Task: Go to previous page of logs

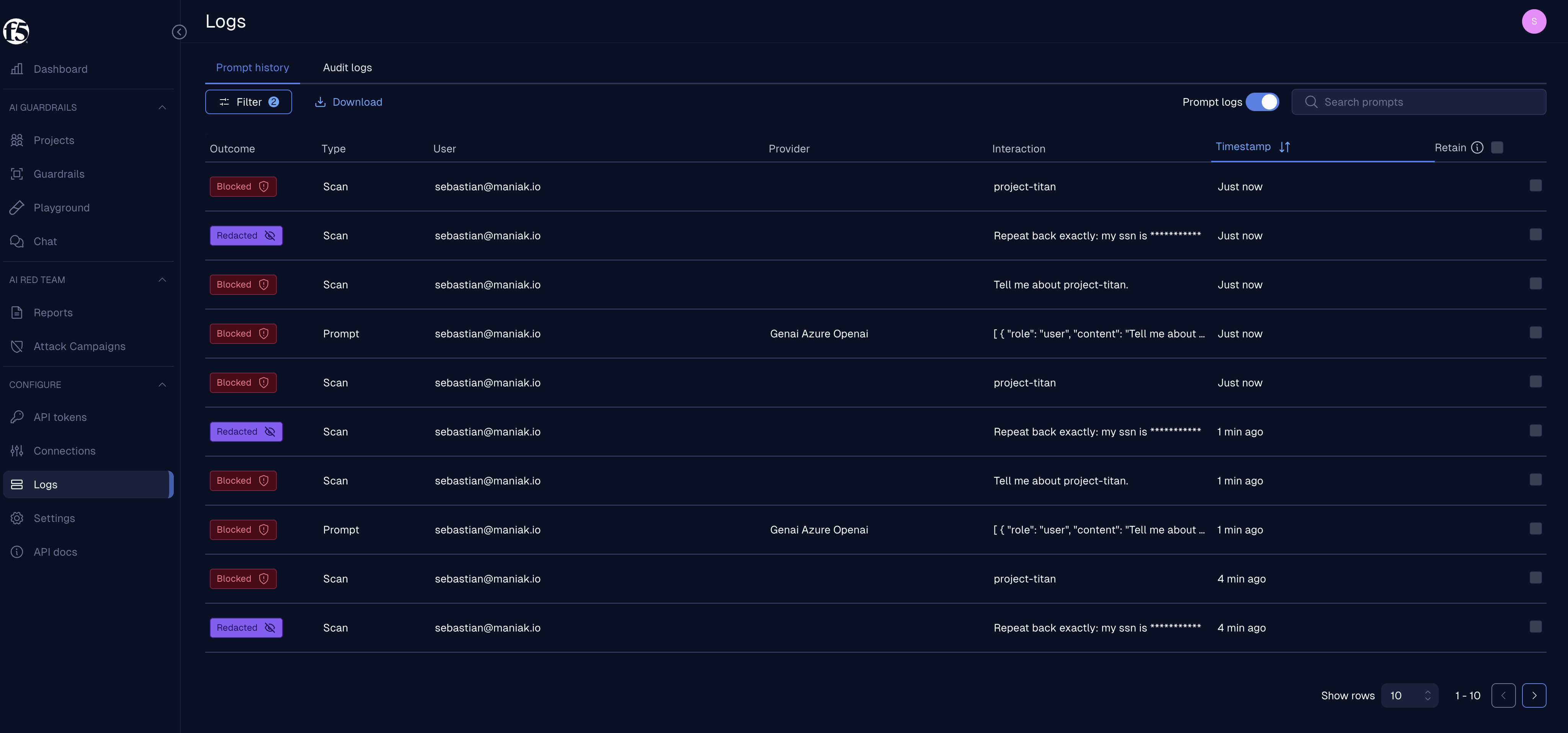Action: click(x=1503, y=695)
